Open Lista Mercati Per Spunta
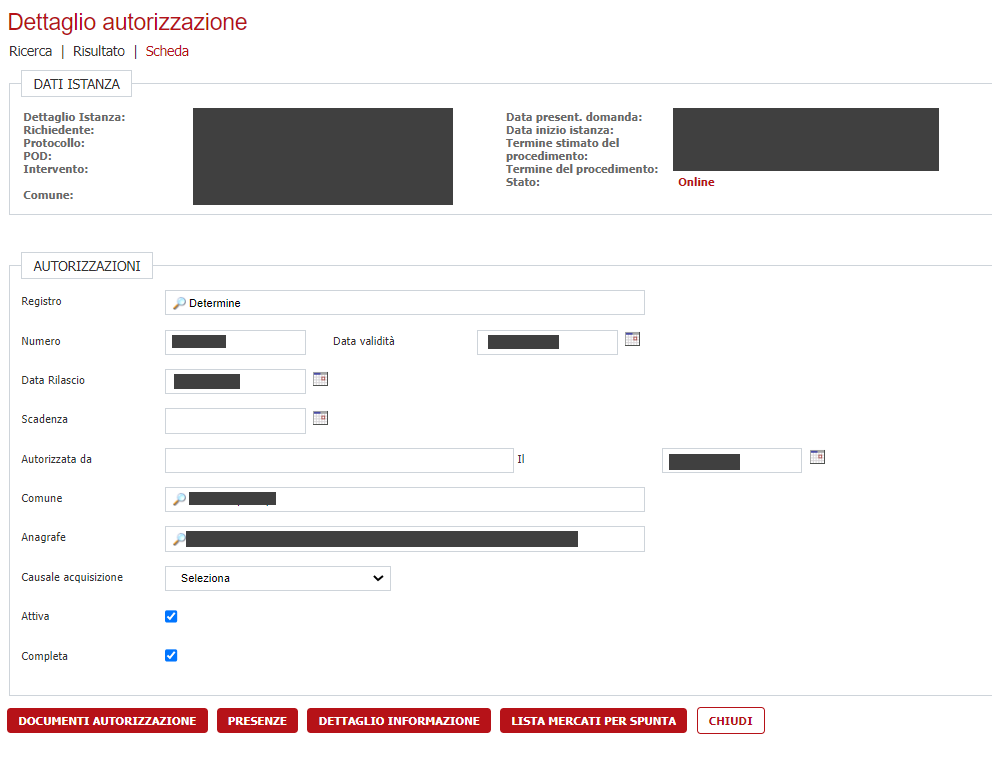Image resolution: width=992 pixels, height=772 pixels. pos(593,721)
